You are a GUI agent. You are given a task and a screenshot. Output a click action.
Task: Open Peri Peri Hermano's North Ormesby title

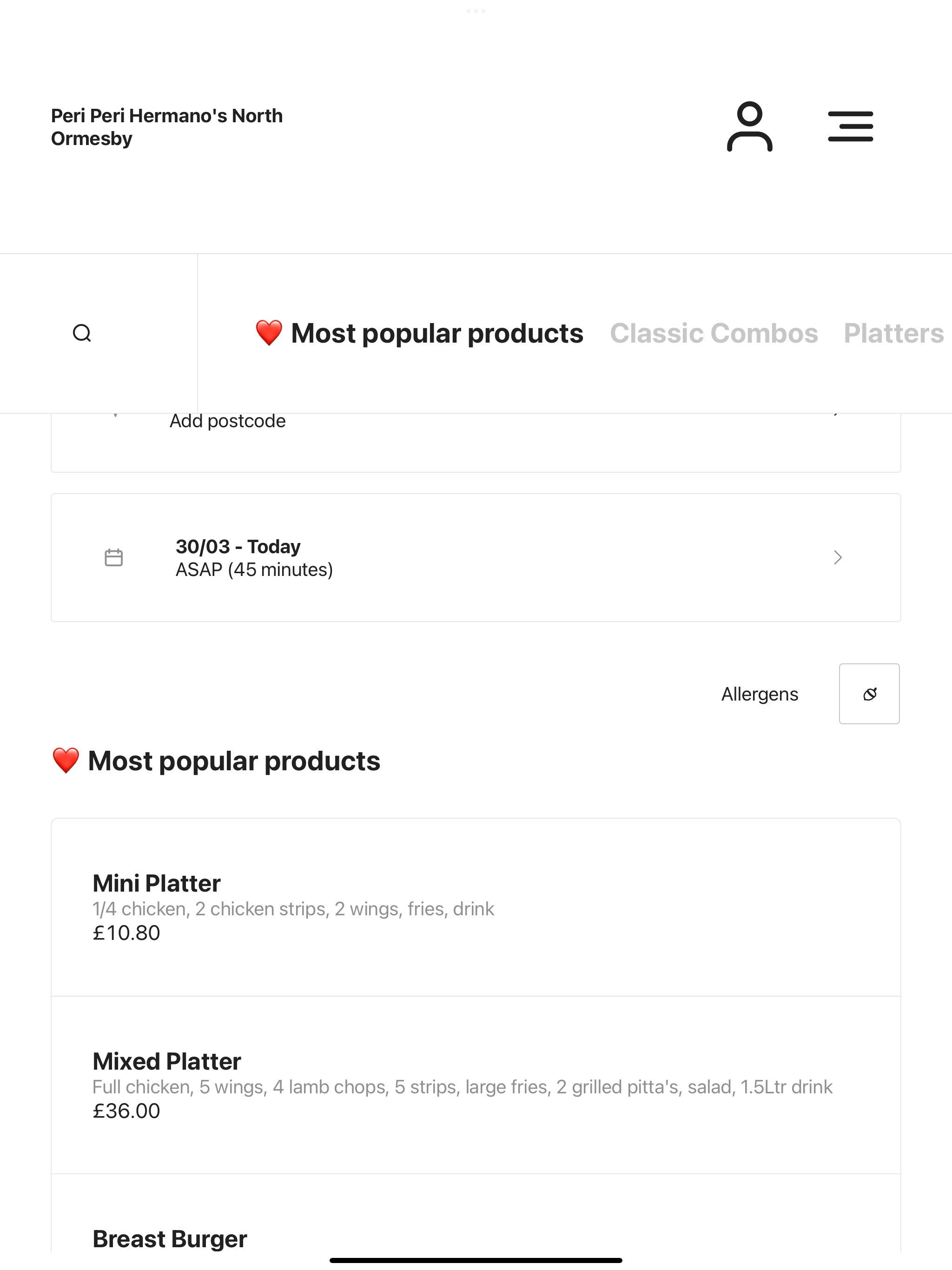click(x=167, y=127)
